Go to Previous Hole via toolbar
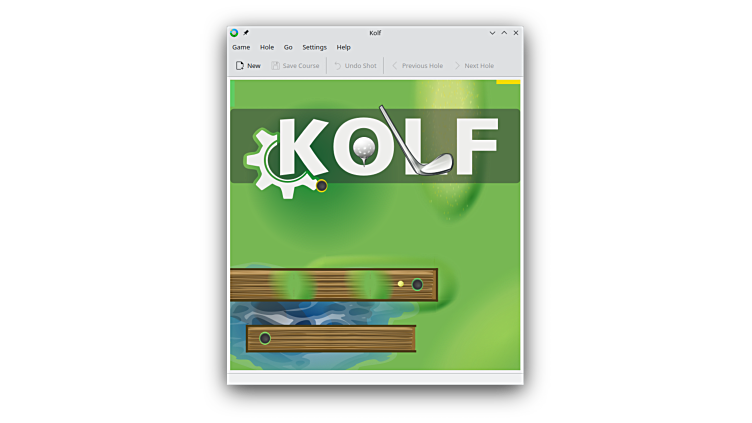Screen dimensions: 752x423 click(417, 66)
